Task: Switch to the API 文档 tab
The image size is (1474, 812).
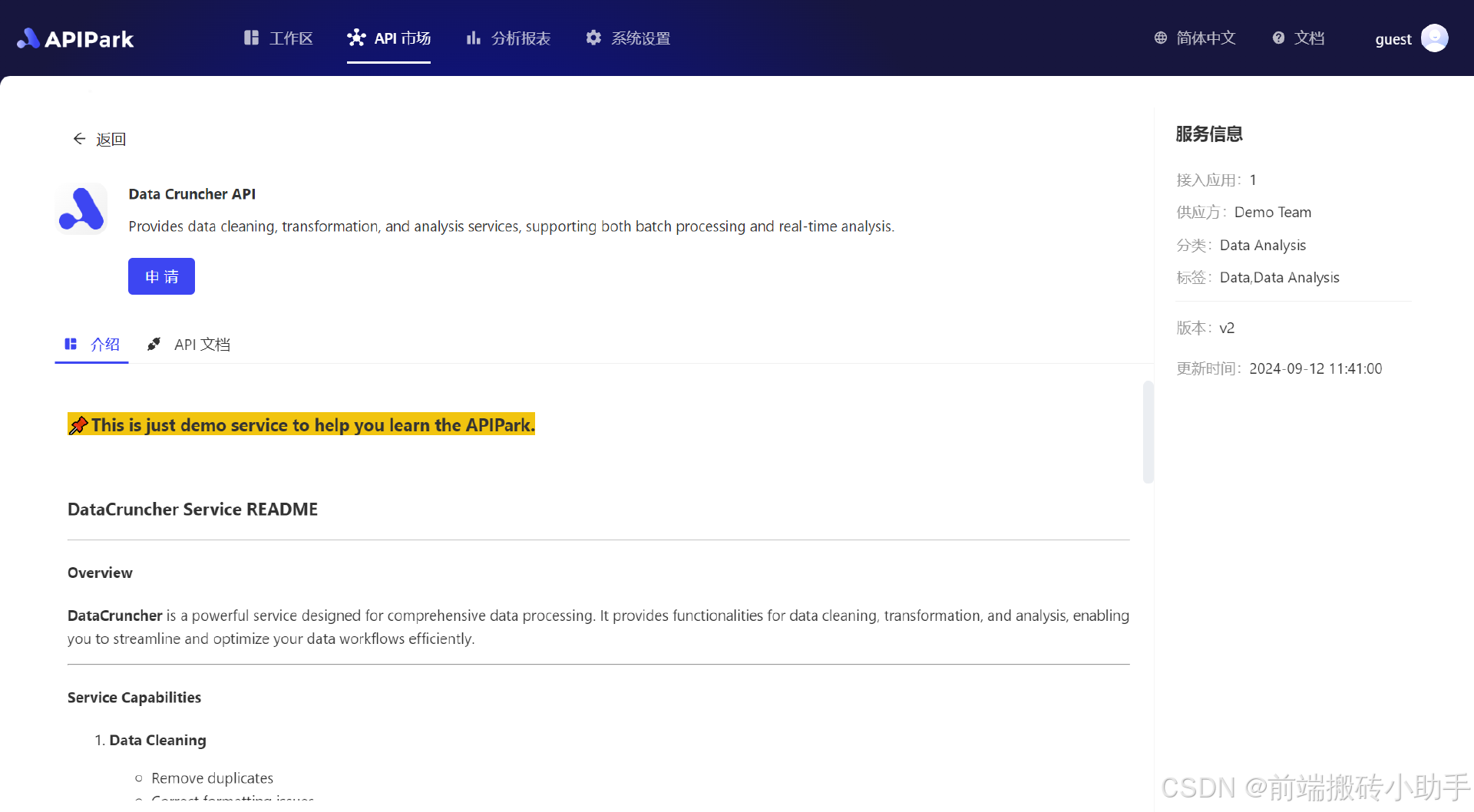Action: [202, 344]
